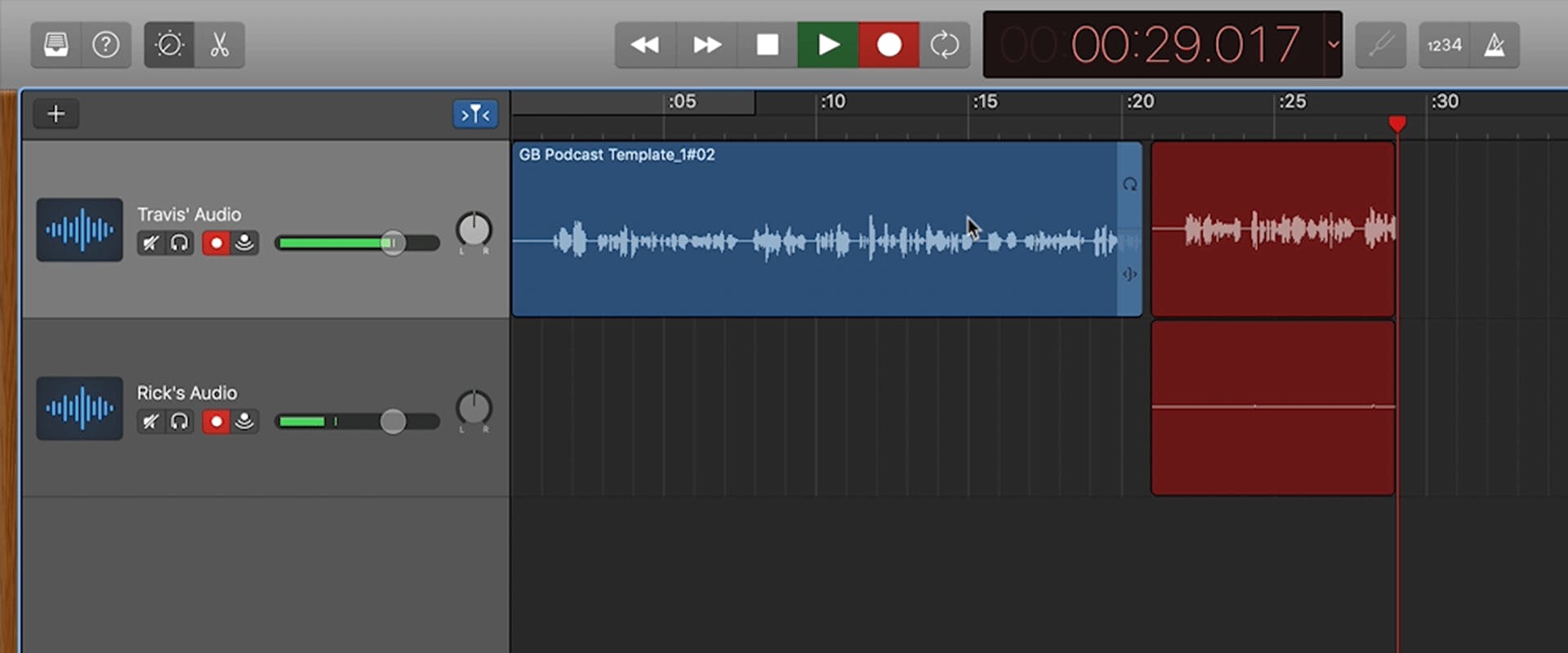Toggle the Cycle loop button
The height and width of the screenshot is (653, 1568).
944,45
